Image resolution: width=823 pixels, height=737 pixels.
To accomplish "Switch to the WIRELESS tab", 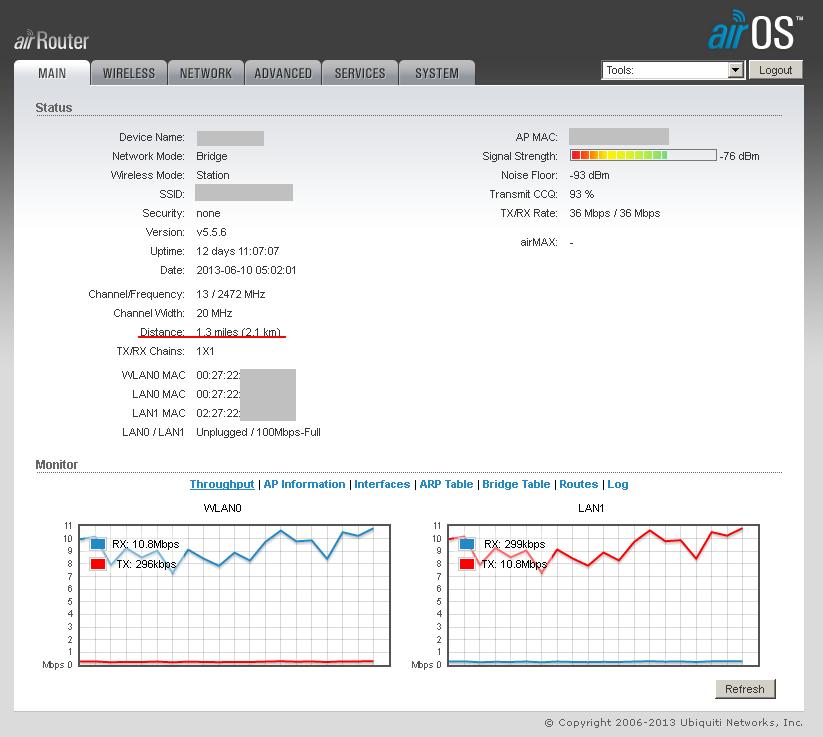I will click(129, 73).
